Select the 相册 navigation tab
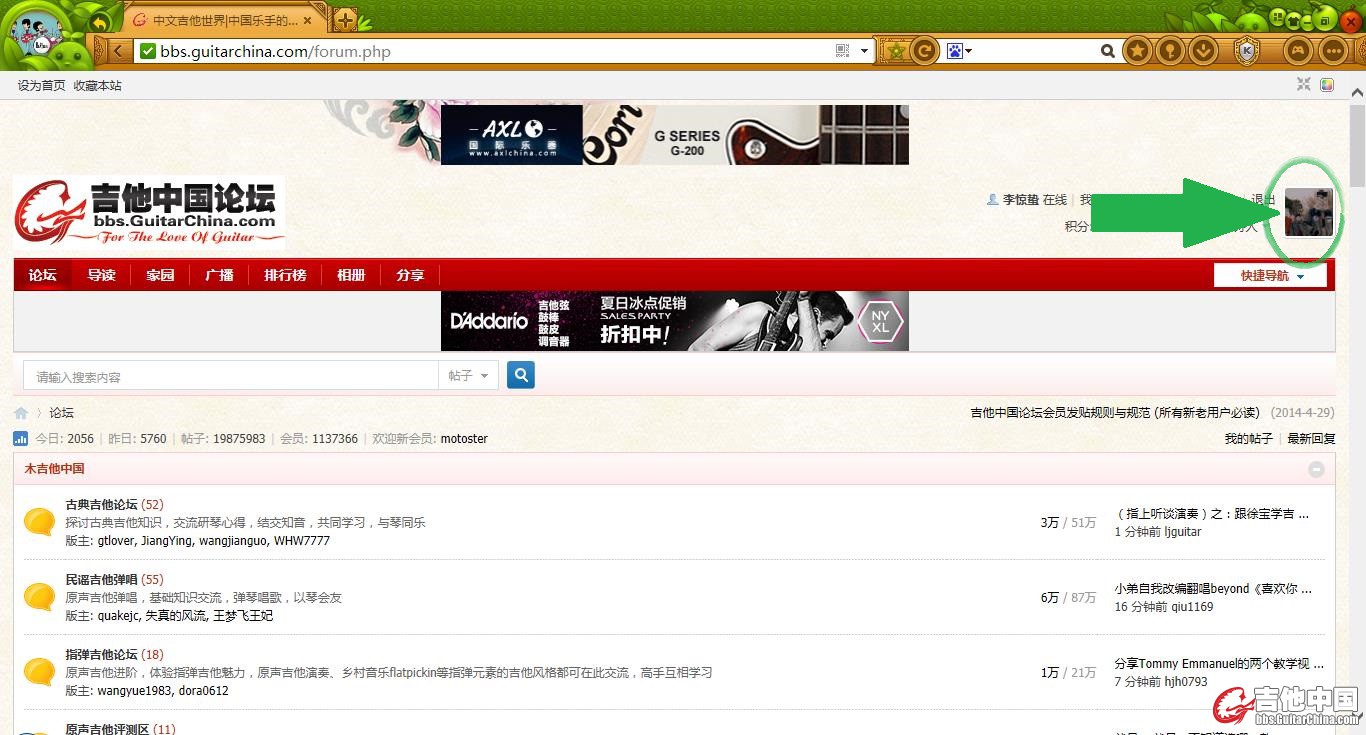The width and height of the screenshot is (1366, 735). coord(351,275)
